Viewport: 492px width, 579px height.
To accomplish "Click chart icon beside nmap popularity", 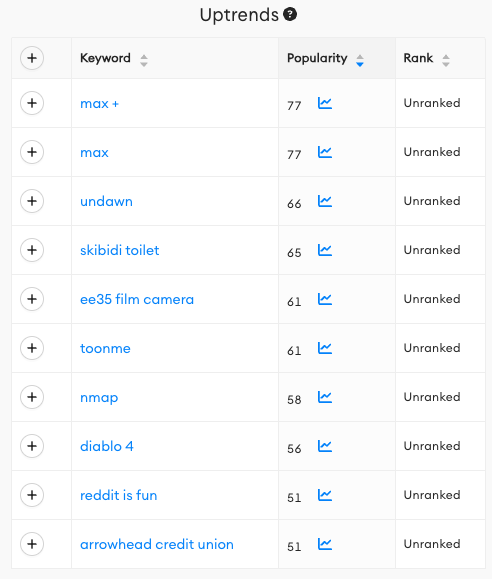I will 325,397.
